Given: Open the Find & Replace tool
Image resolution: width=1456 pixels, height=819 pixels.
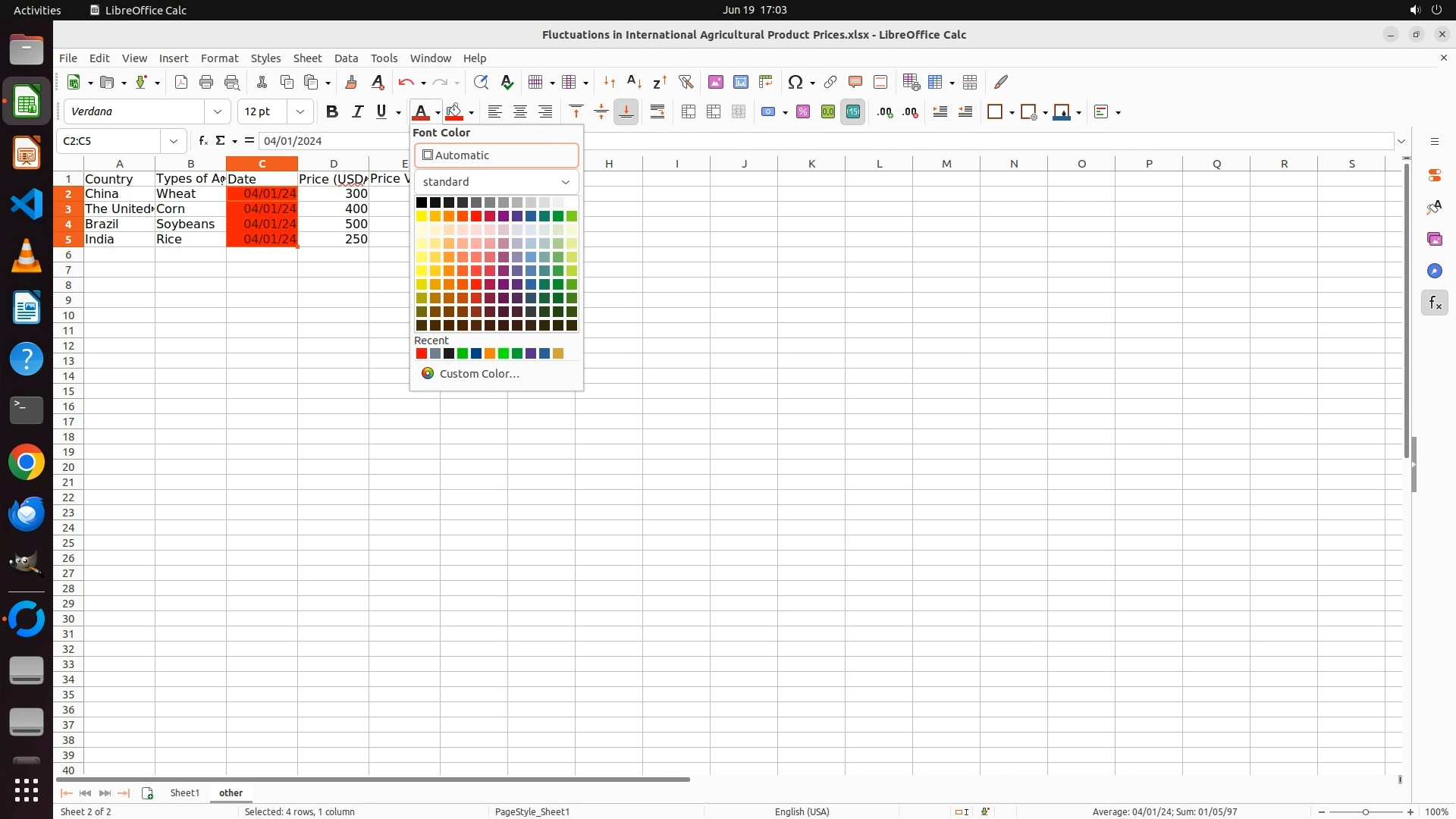Looking at the screenshot, I should [481, 82].
